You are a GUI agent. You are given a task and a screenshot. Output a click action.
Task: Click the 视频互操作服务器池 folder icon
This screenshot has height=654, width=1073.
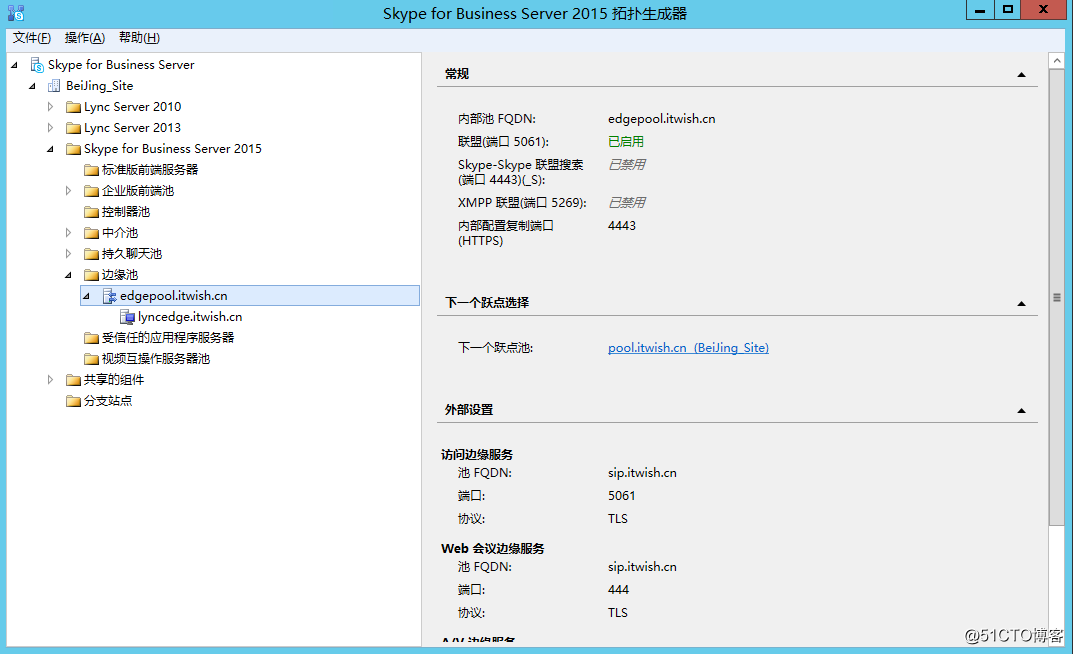click(x=91, y=358)
